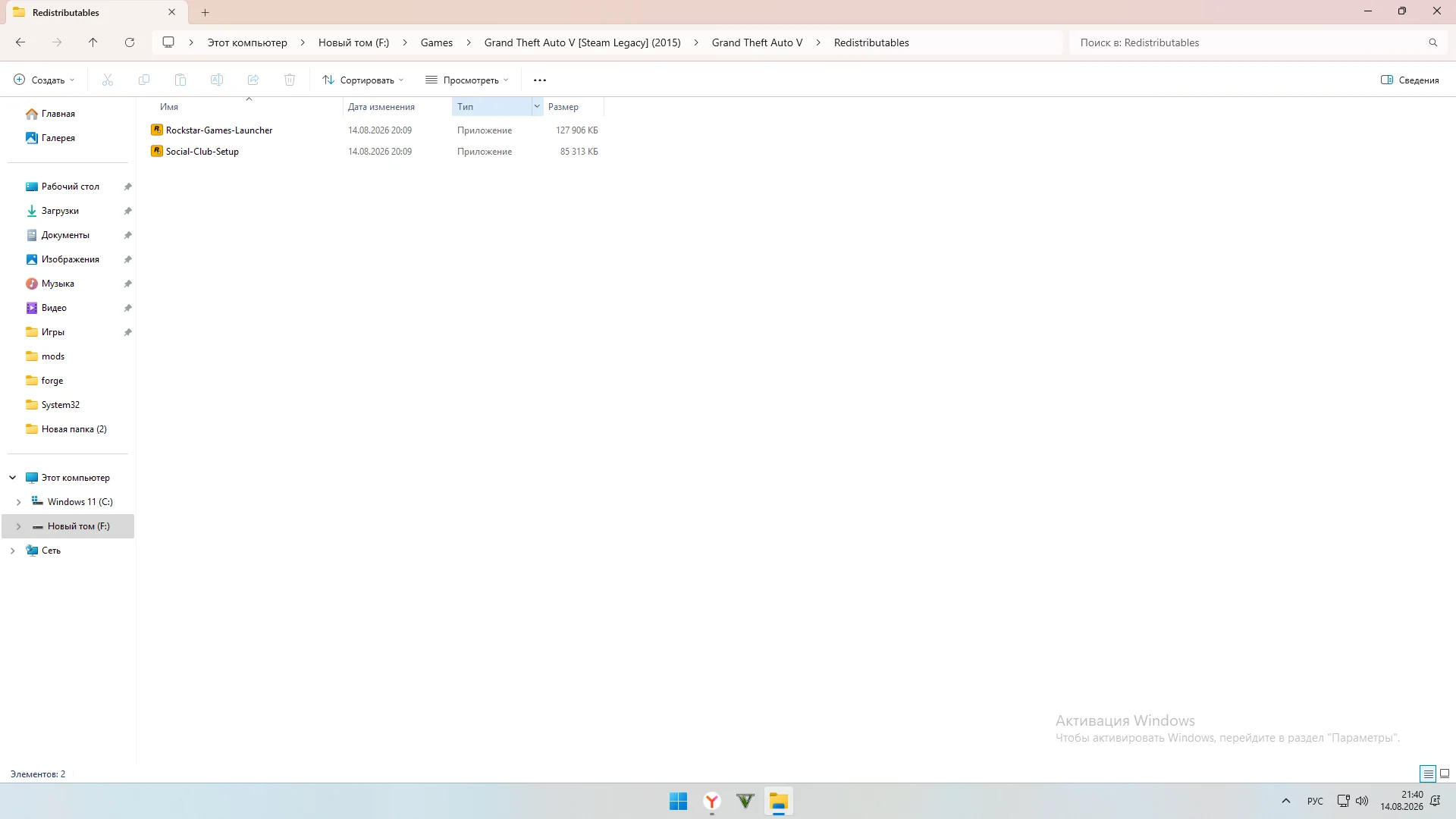The image size is (1456, 819).
Task: Open the System32 folder in sidebar
Action: (61, 405)
